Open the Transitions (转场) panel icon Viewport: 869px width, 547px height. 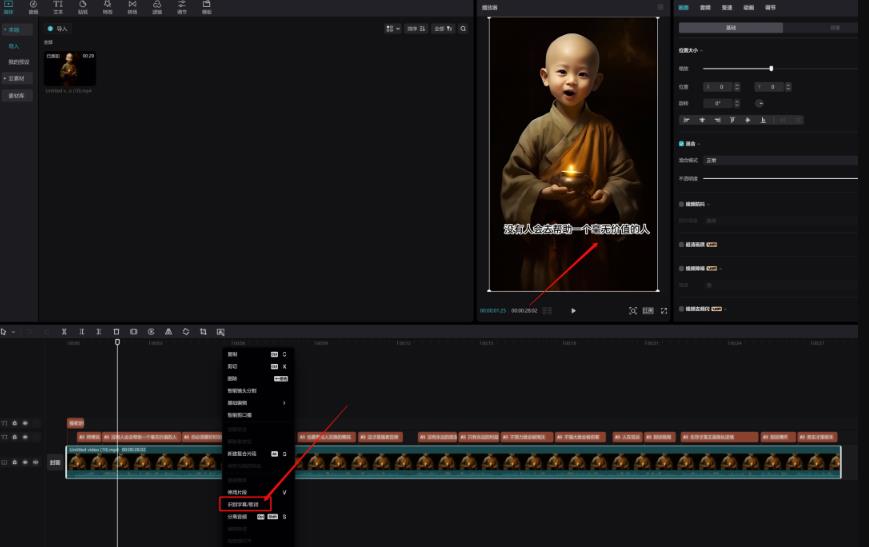coord(132,8)
